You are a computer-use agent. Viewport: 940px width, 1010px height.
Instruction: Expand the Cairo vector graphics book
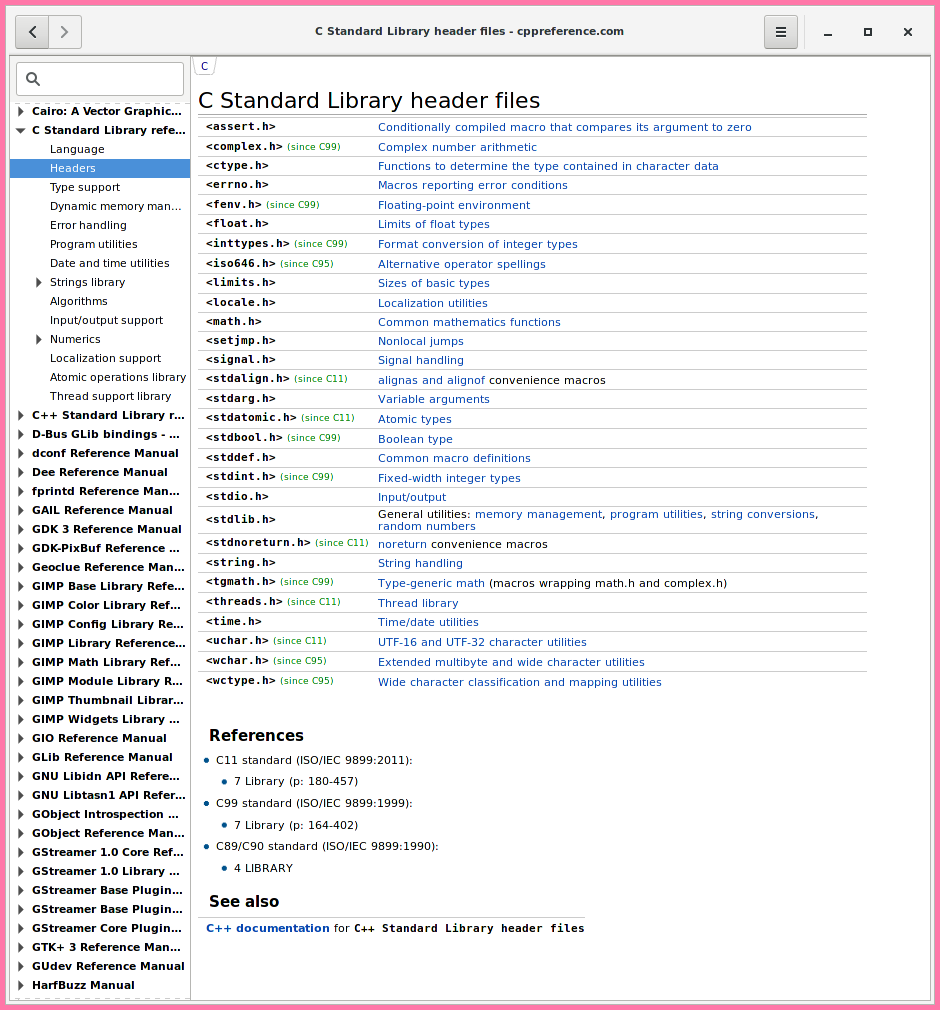pyautogui.click(x=21, y=111)
